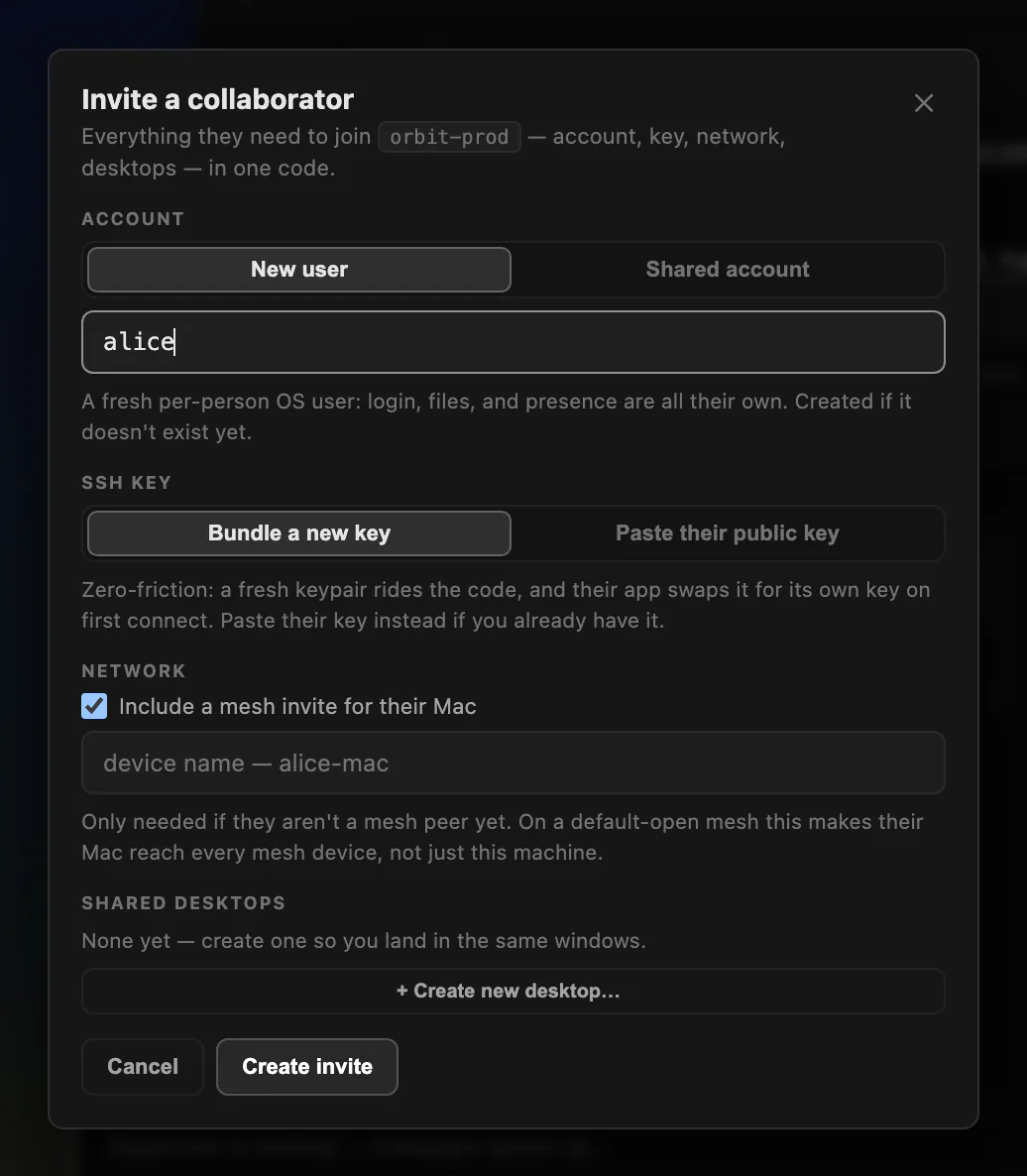Click the Invite a collaborator title
The image size is (1027, 1176).
click(x=217, y=99)
